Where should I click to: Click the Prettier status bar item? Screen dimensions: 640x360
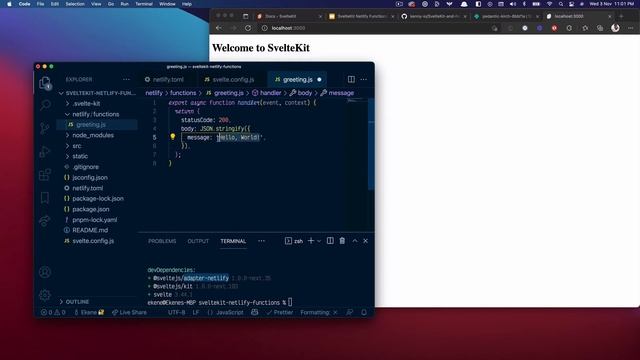[280, 312]
